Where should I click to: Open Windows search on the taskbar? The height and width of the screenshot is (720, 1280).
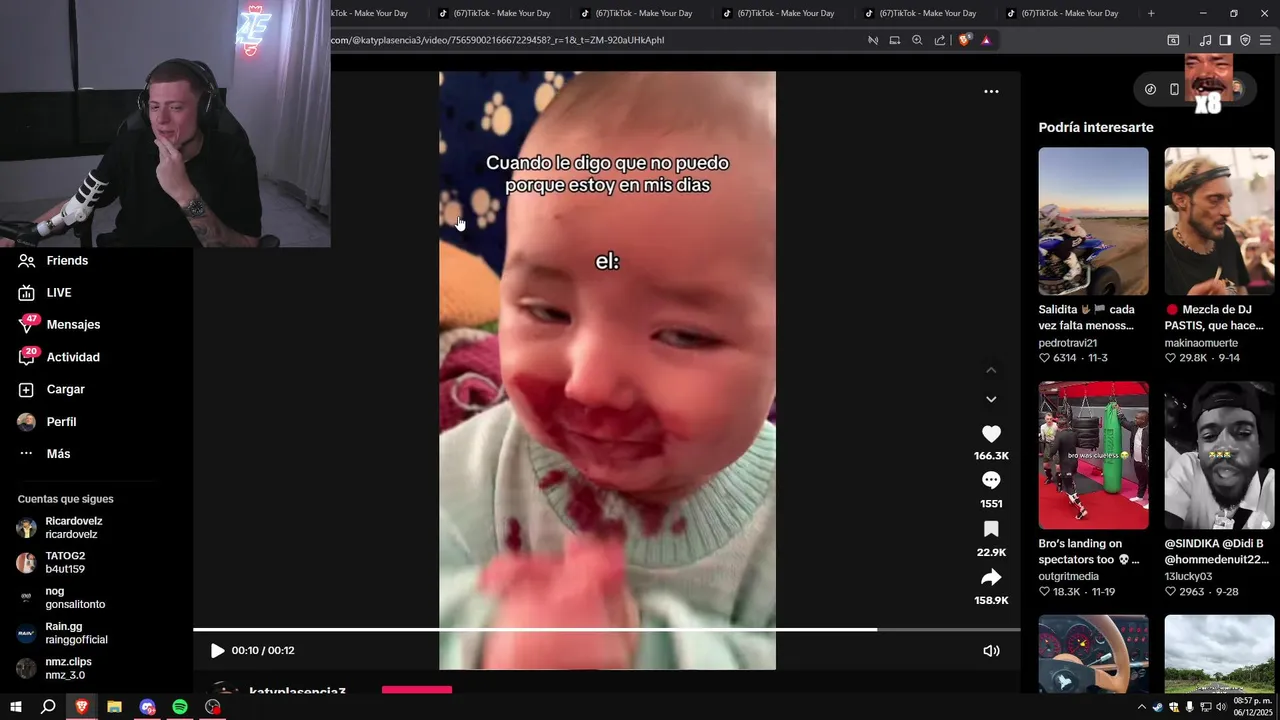48,707
